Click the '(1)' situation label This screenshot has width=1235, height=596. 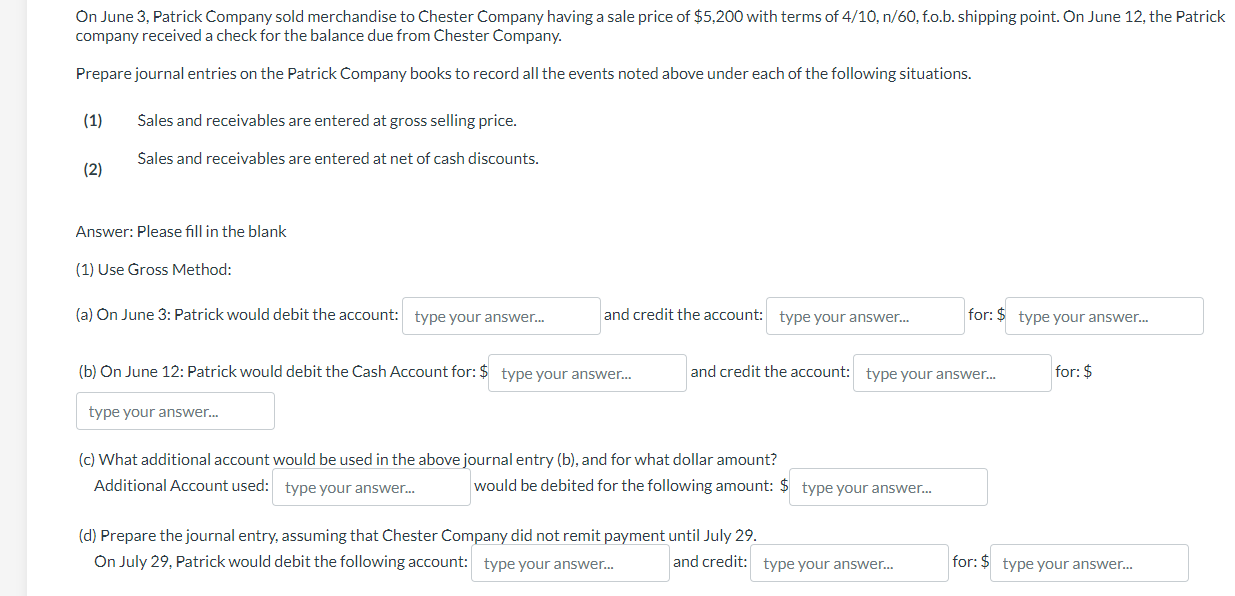93,120
